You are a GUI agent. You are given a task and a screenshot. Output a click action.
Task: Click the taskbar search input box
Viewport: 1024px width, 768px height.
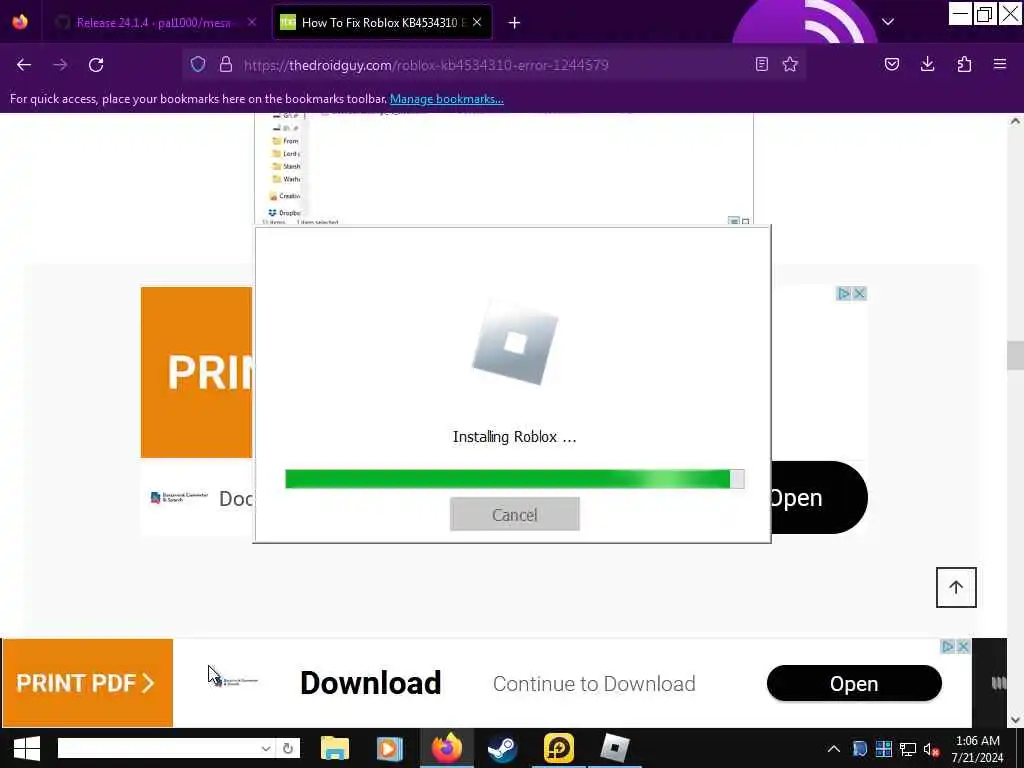pos(157,748)
